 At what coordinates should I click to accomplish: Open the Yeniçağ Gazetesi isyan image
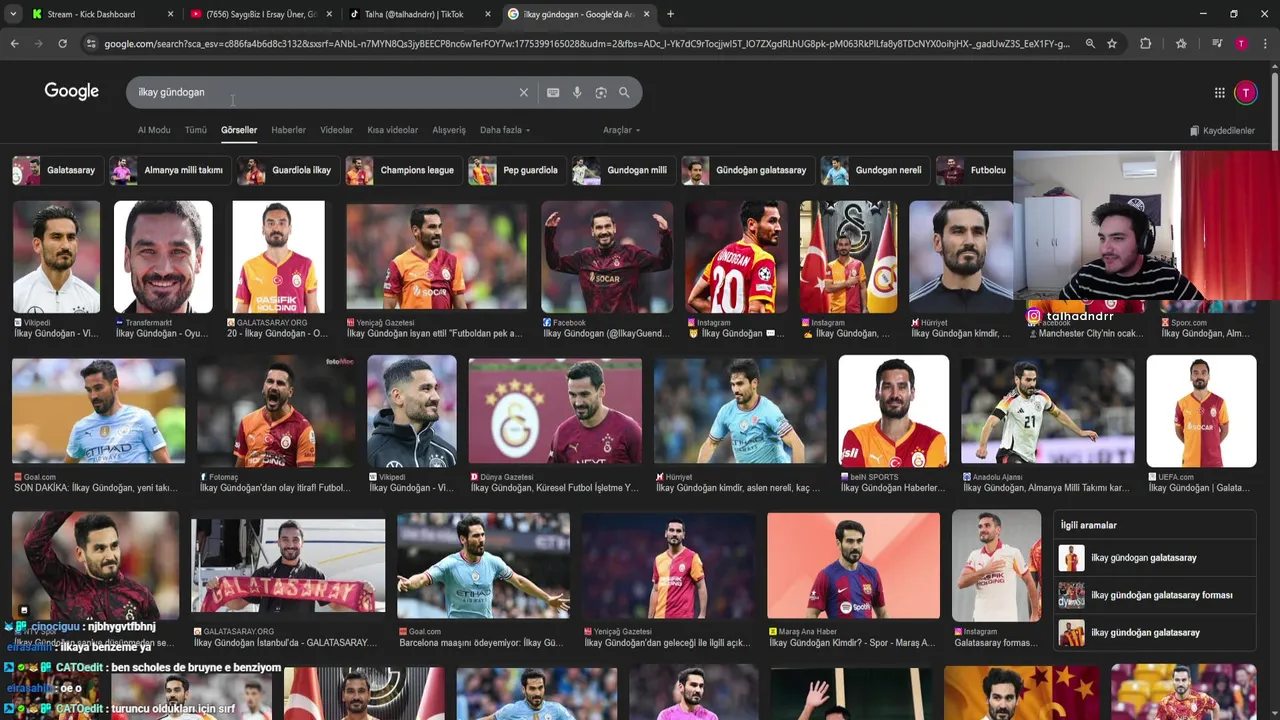436,257
